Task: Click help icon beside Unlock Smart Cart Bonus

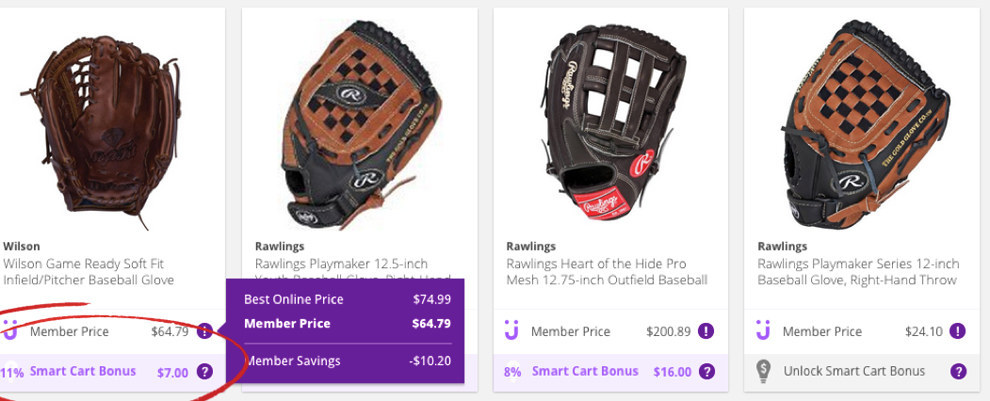Action: [x=958, y=371]
